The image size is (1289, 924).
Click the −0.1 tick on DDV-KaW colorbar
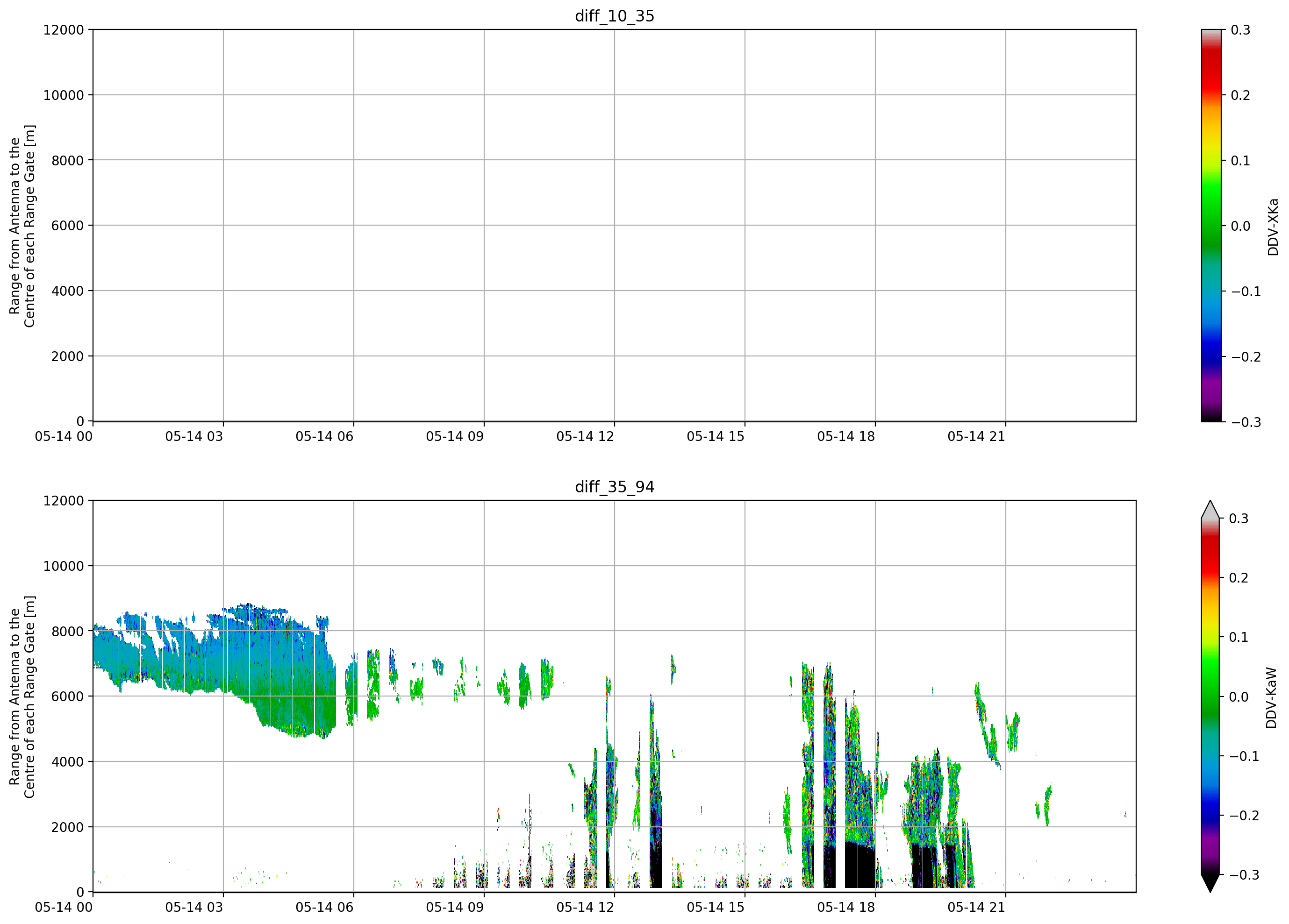tap(1245, 756)
